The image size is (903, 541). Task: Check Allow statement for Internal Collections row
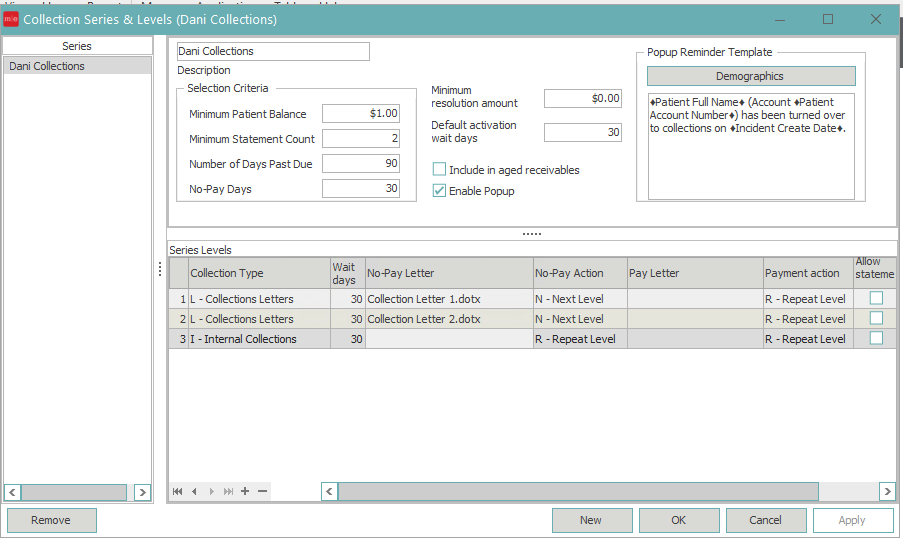click(x=876, y=339)
